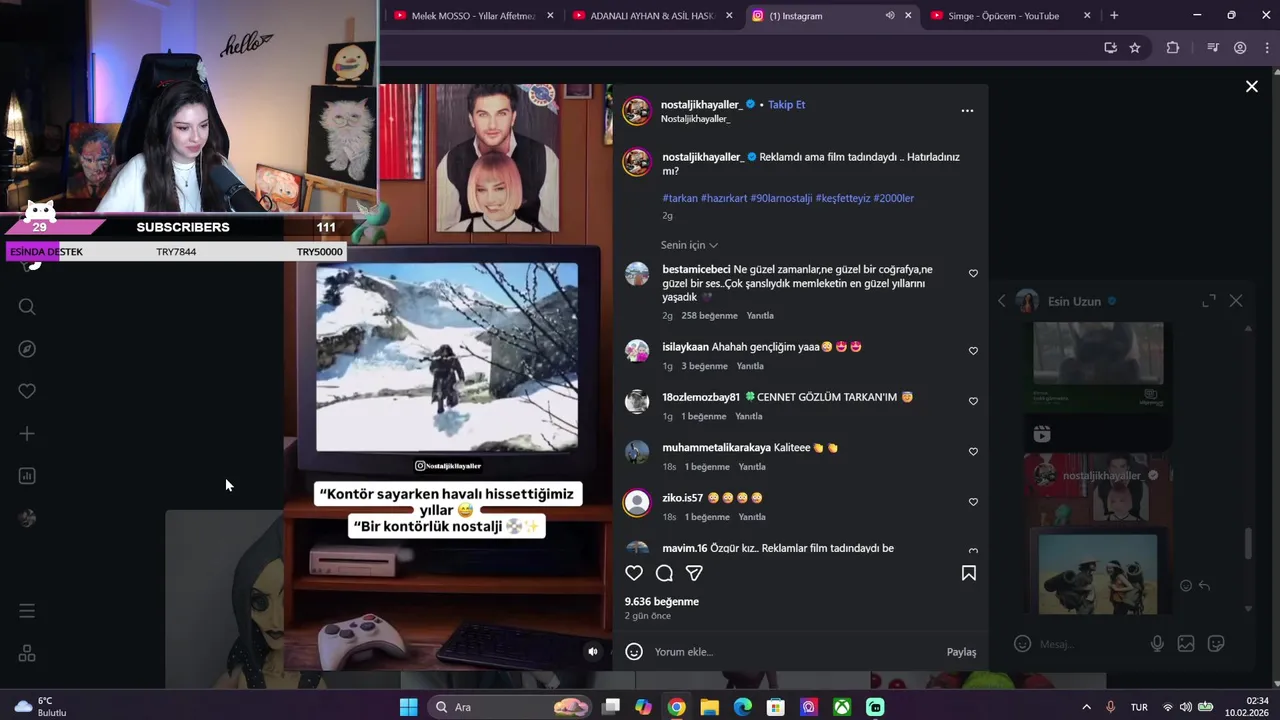Mute the Instagram tab via speaker icon
Viewport: 1280px width, 720px height.
pos(889,16)
